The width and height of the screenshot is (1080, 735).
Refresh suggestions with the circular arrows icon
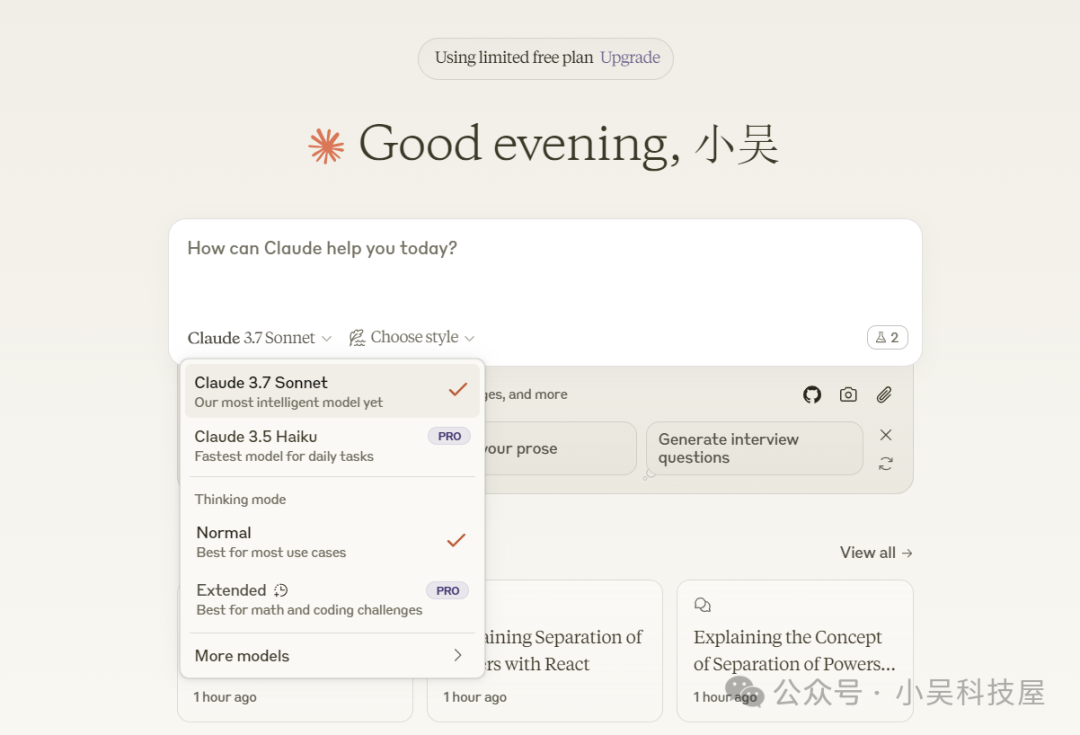pyautogui.click(x=886, y=464)
